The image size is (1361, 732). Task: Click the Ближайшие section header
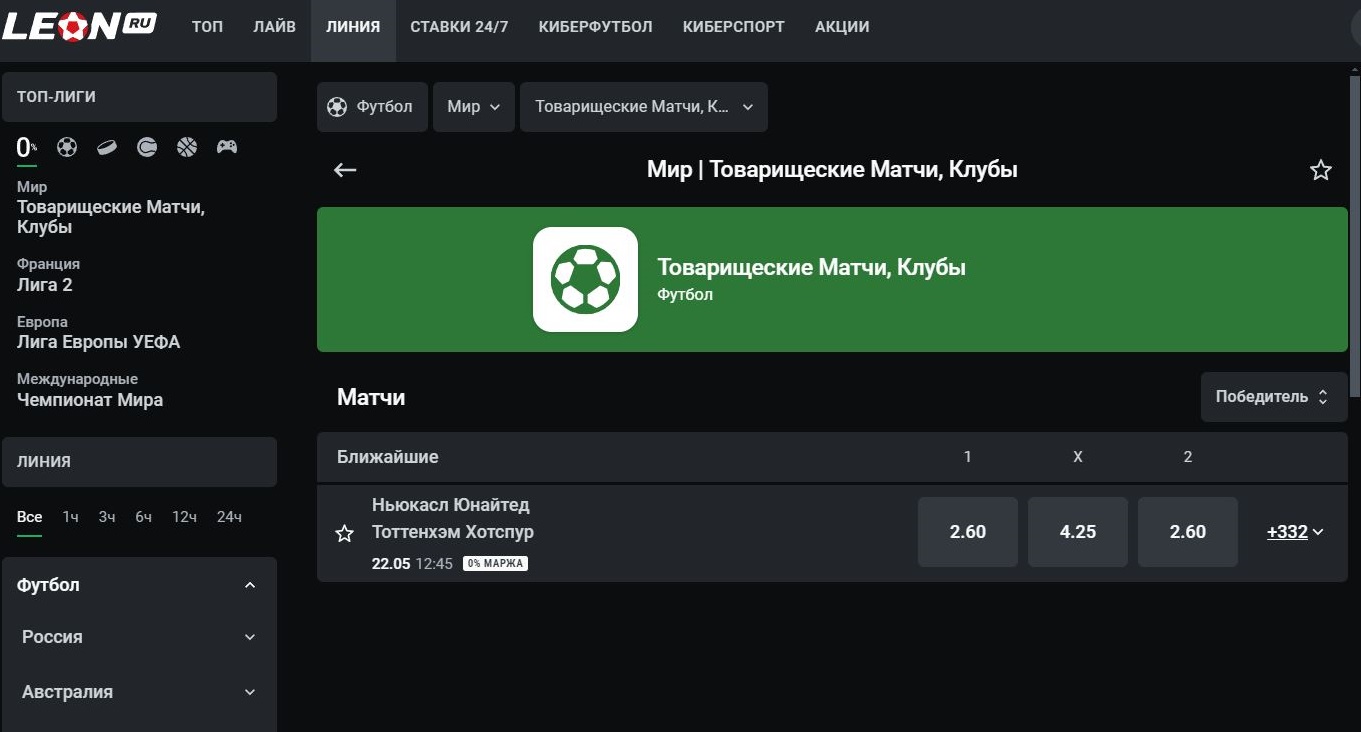832,457
